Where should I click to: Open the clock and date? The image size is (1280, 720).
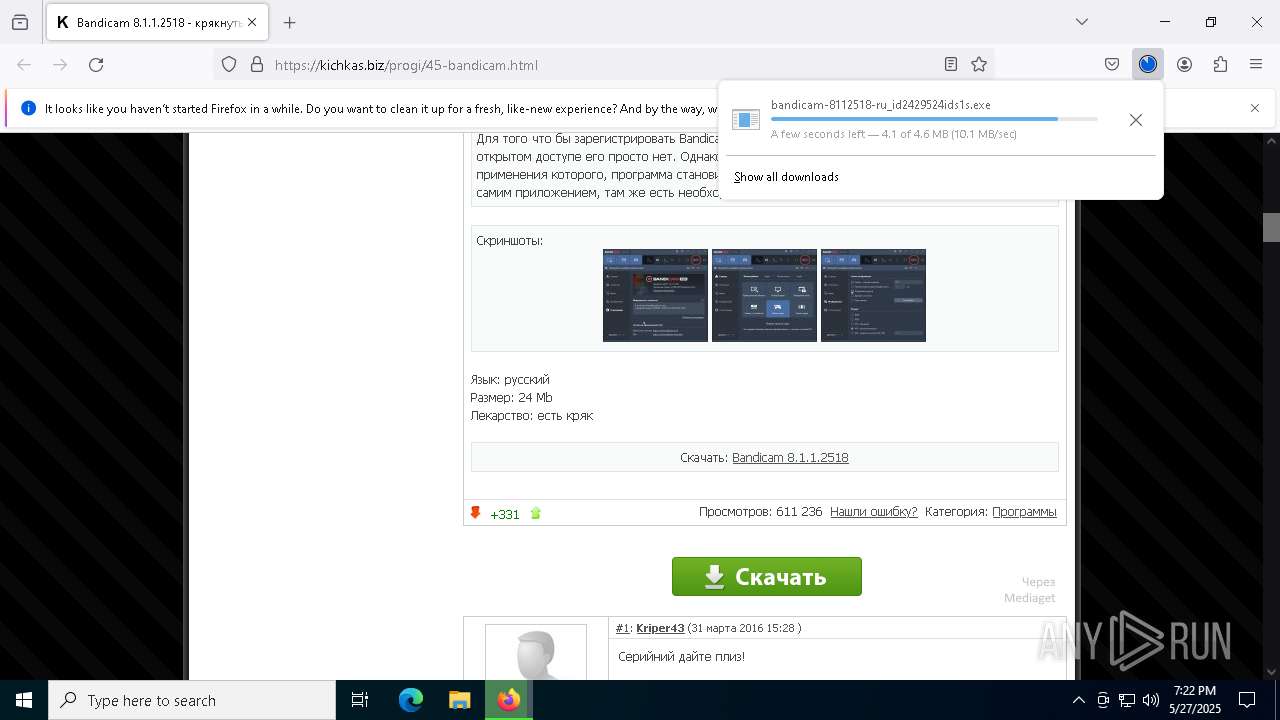(x=1195, y=700)
